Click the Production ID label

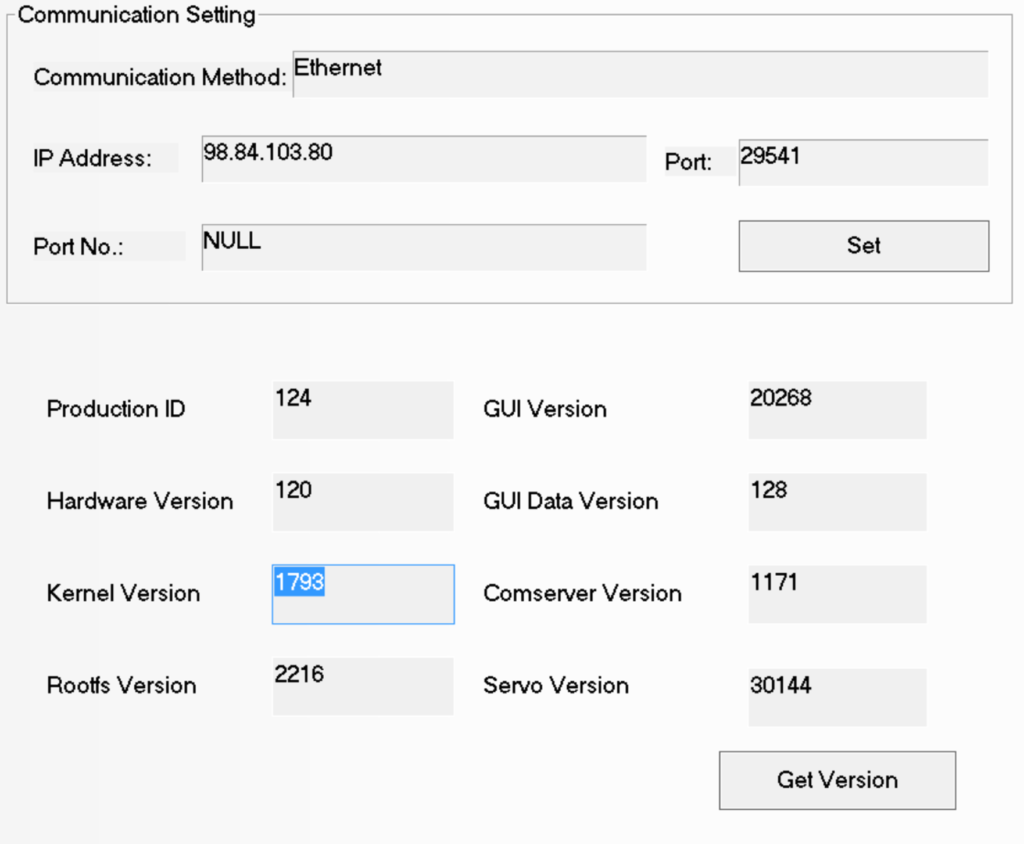click(x=116, y=409)
